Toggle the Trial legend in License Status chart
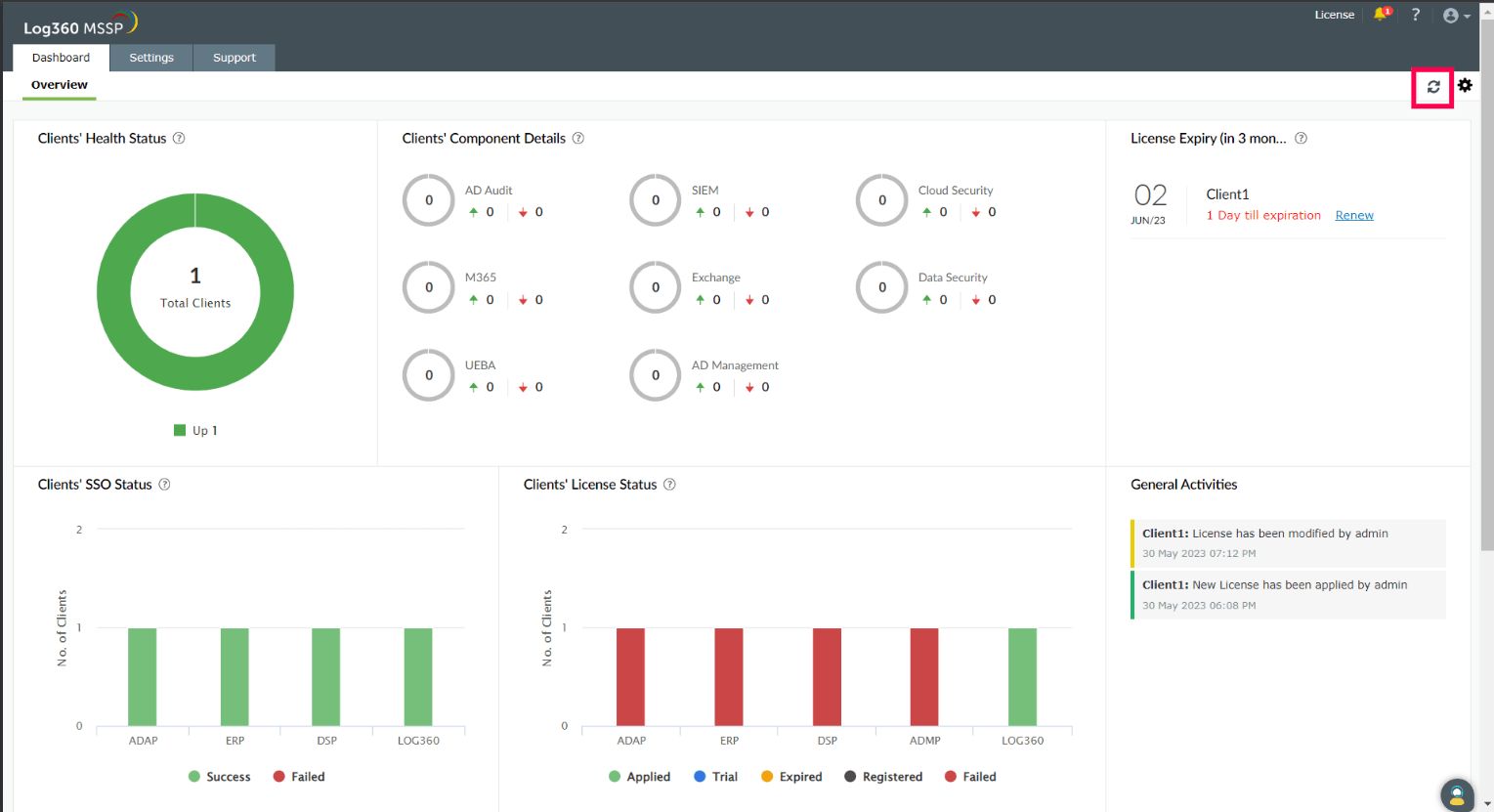The height and width of the screenshot is (812, 1494). [715, 777]
